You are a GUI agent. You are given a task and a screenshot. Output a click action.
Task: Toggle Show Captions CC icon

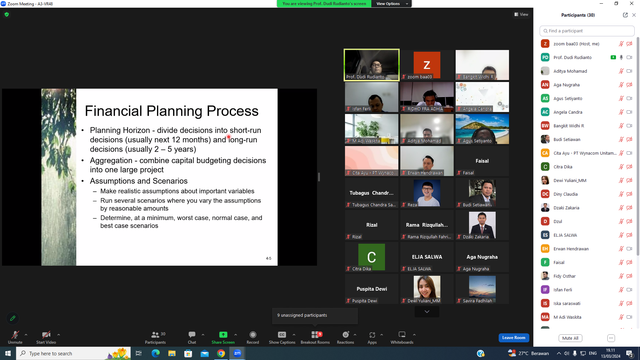282,335
